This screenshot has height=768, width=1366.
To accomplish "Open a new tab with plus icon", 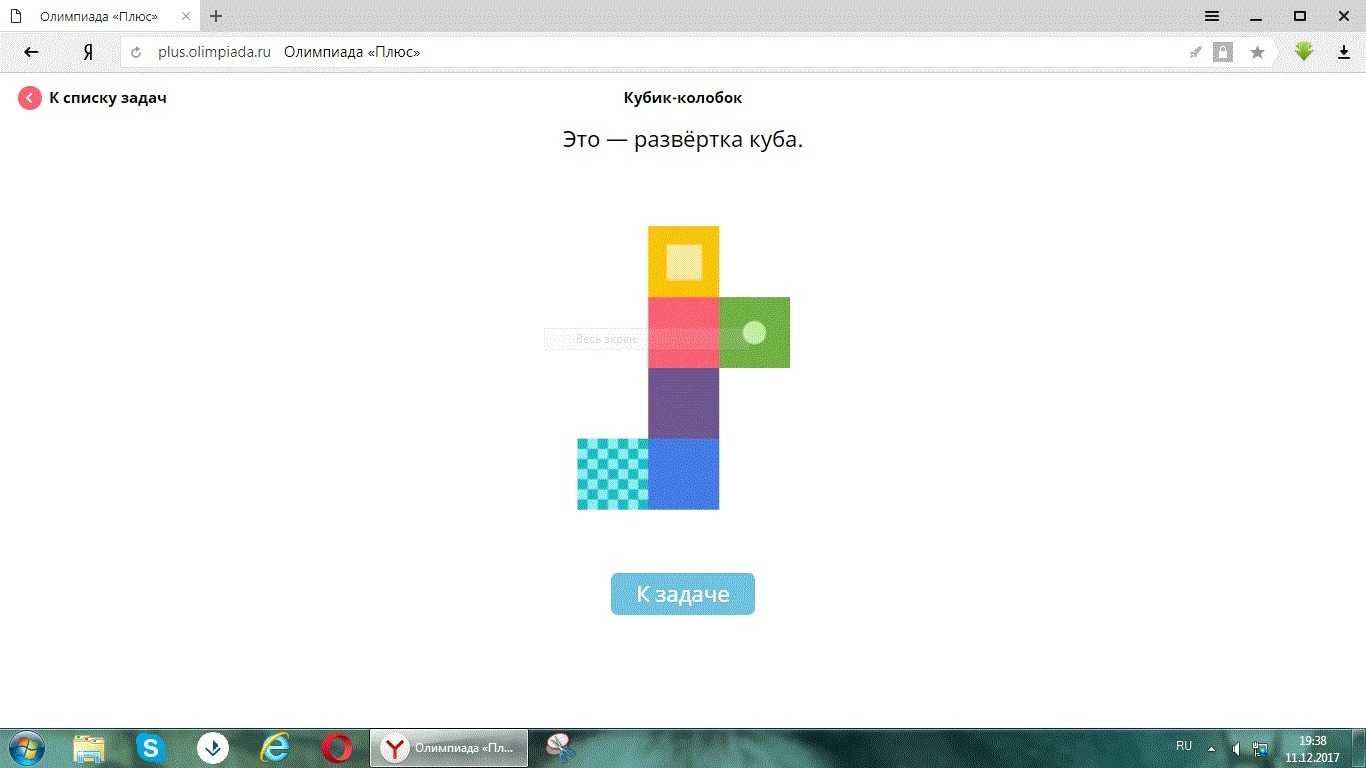I will pyautogui.click(x=216, y=16).
